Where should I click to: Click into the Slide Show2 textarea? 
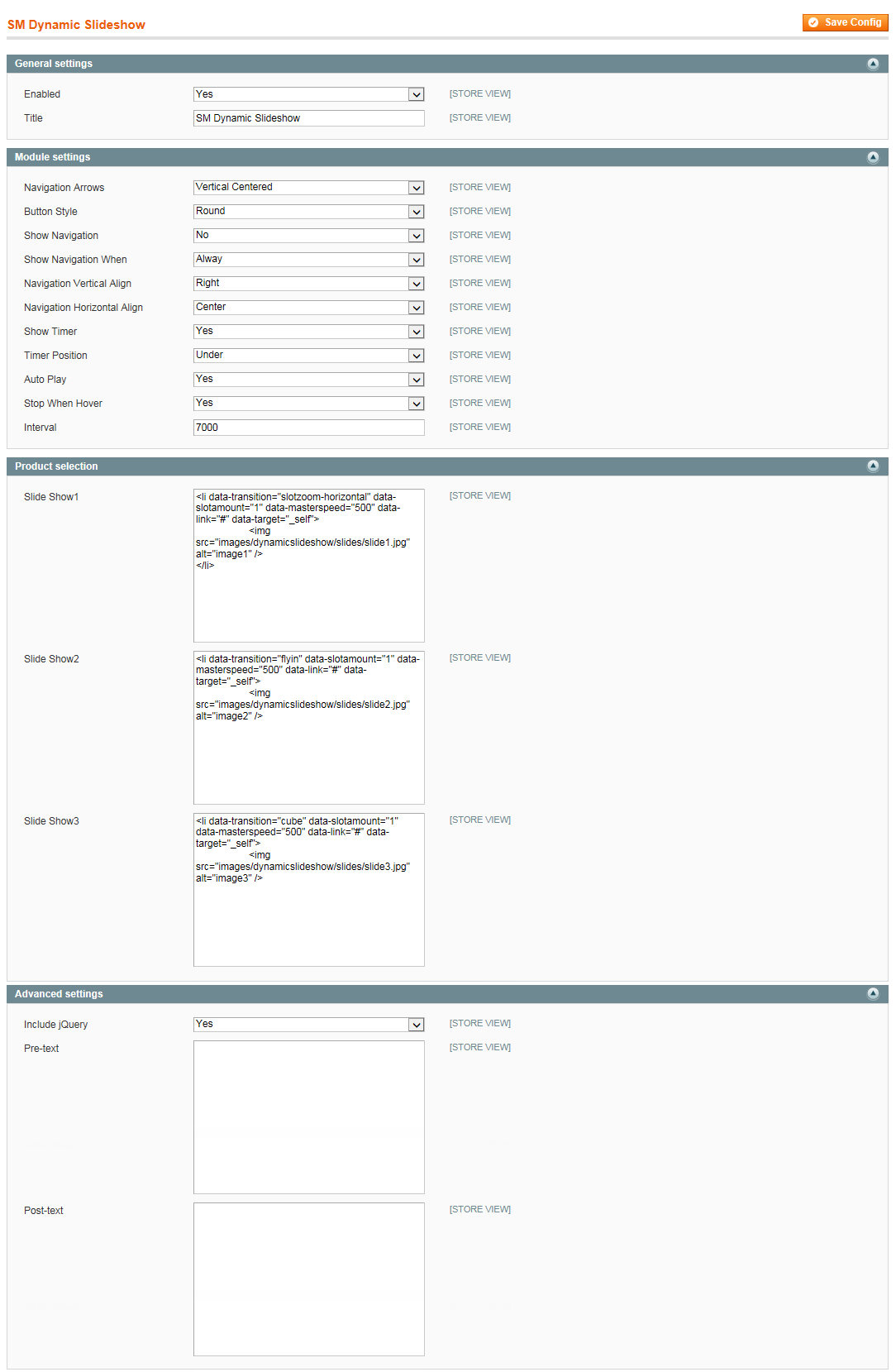tap(309, 728)
